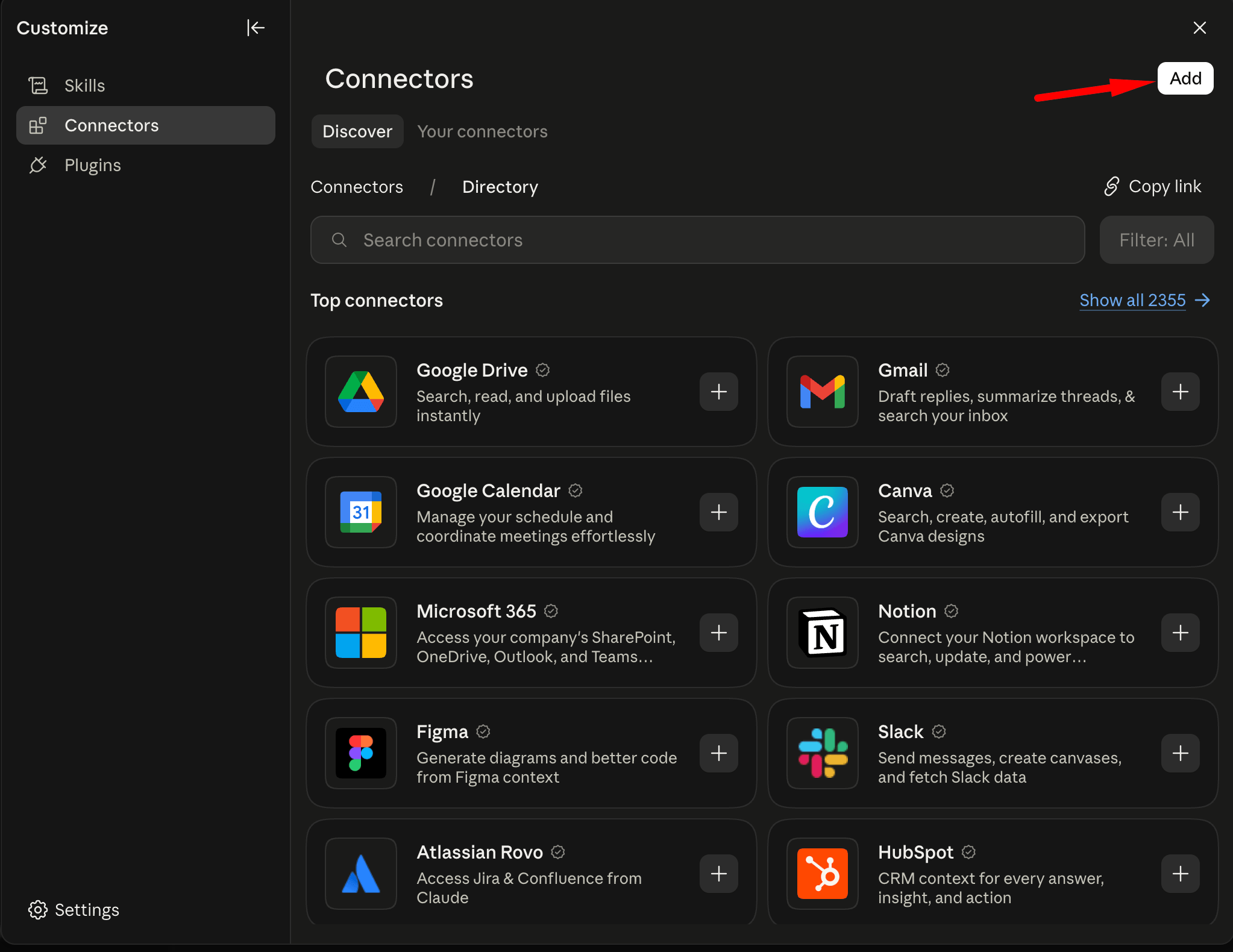This screenshot has height=952, width=1233.
Task: Open Notion connector title
Action: [x=907, y=611]
